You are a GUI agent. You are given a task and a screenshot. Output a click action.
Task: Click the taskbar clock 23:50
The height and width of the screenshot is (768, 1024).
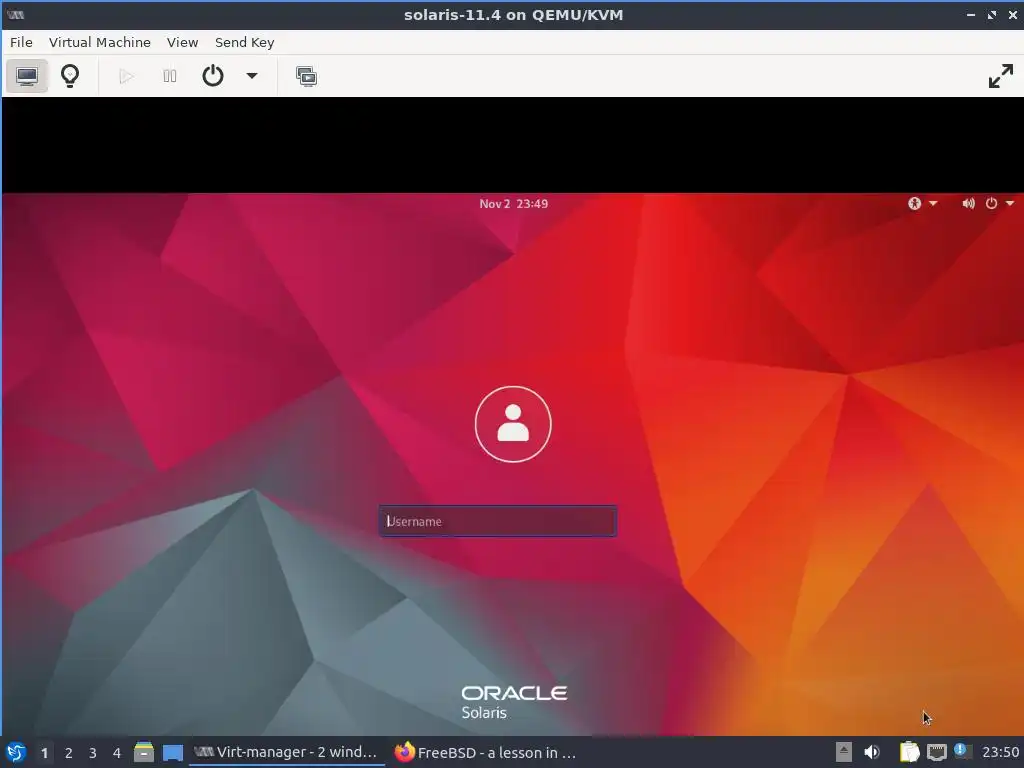click(1000, 752)
